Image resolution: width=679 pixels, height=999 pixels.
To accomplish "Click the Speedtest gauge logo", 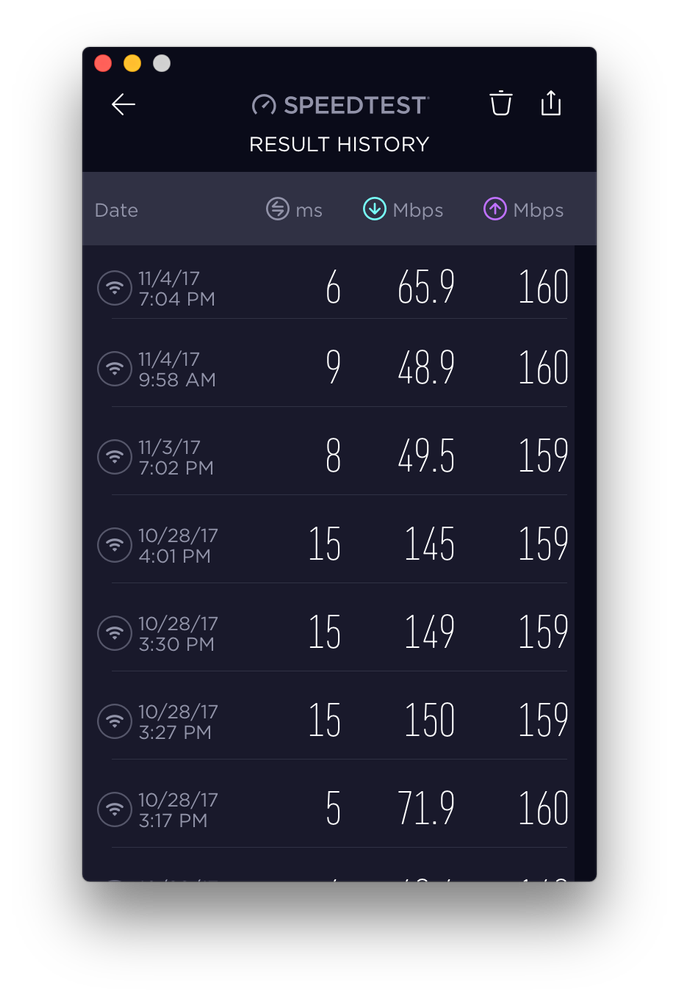I will coord(264,103).
